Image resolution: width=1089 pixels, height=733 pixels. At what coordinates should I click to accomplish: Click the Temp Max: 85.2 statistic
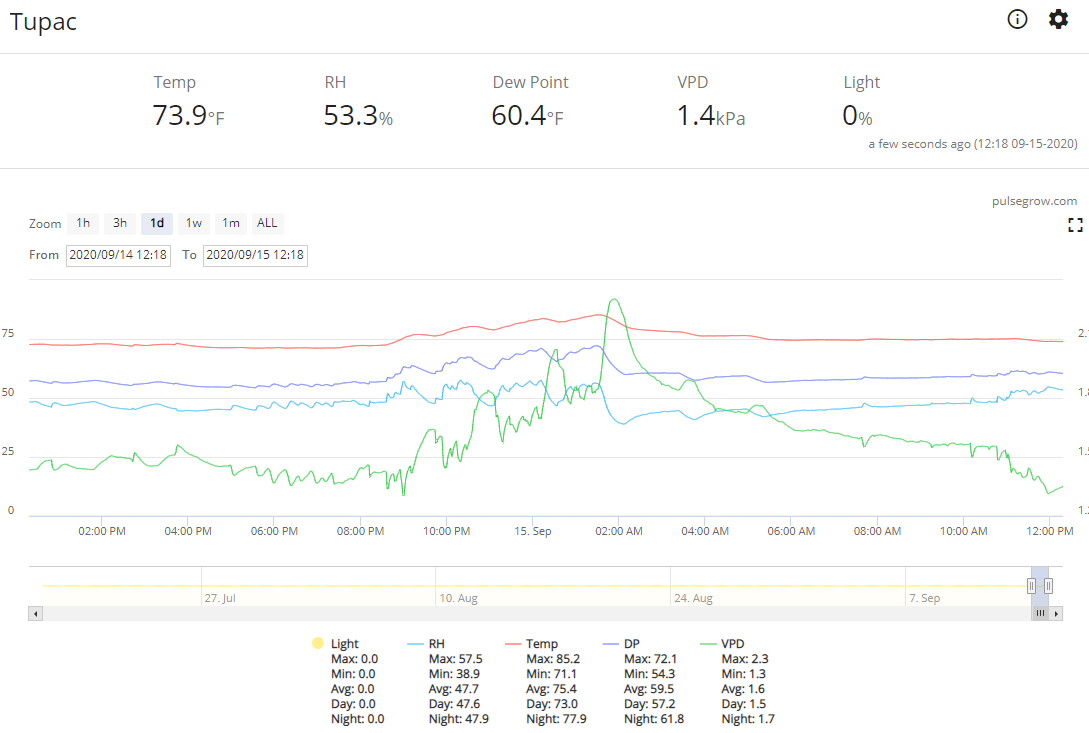553,659
